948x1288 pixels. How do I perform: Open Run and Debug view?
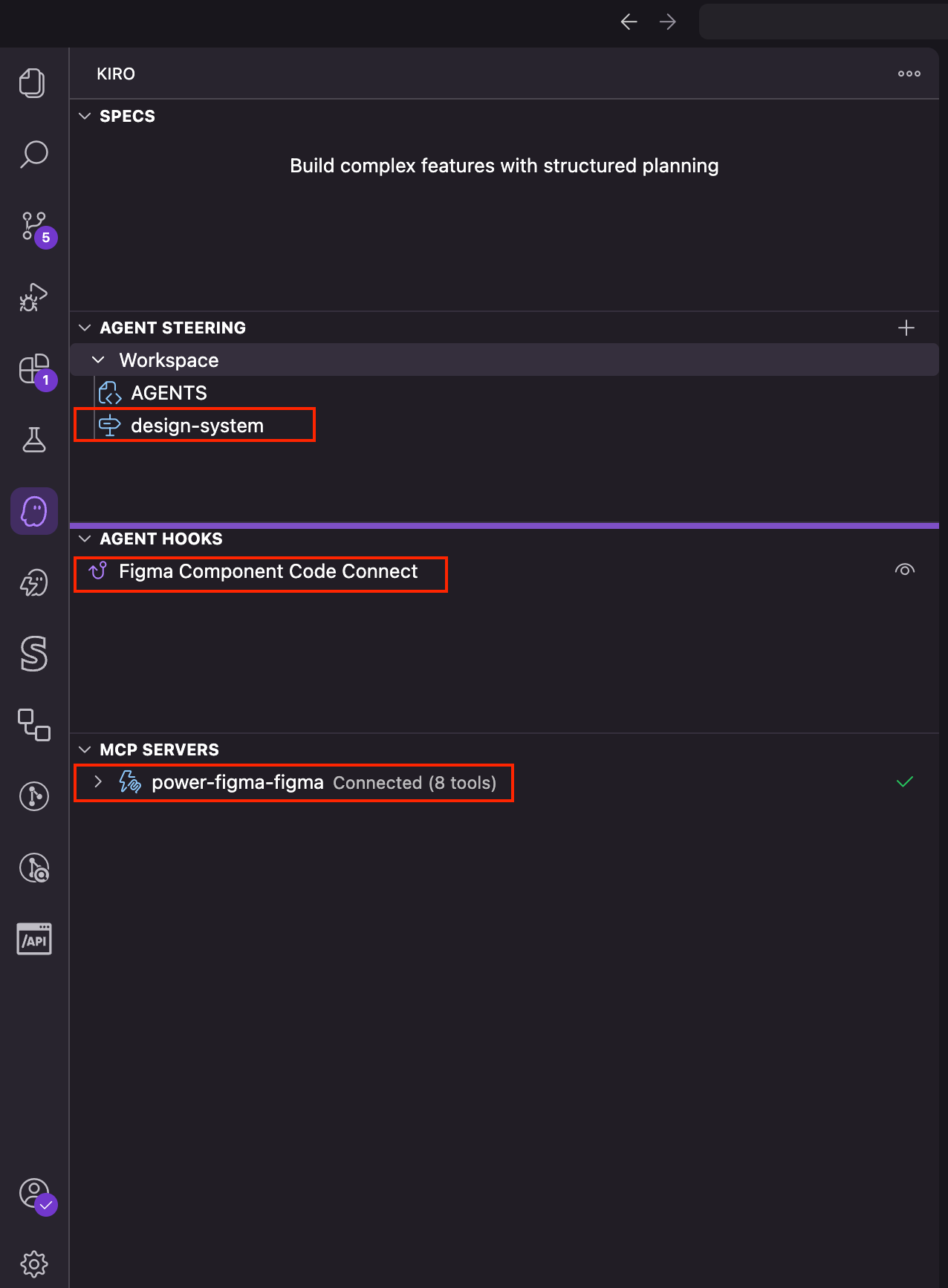pyautogui.click(x=34, y=297)
